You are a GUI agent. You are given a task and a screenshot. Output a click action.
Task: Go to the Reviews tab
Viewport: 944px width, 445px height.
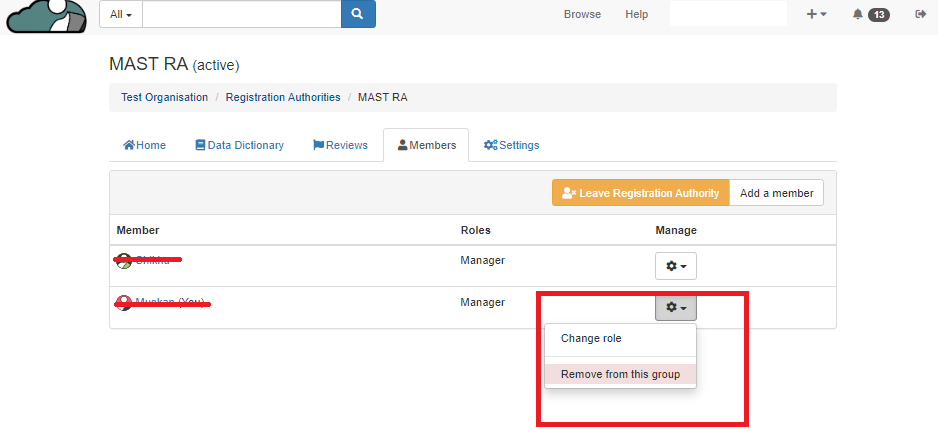point(340,145)
